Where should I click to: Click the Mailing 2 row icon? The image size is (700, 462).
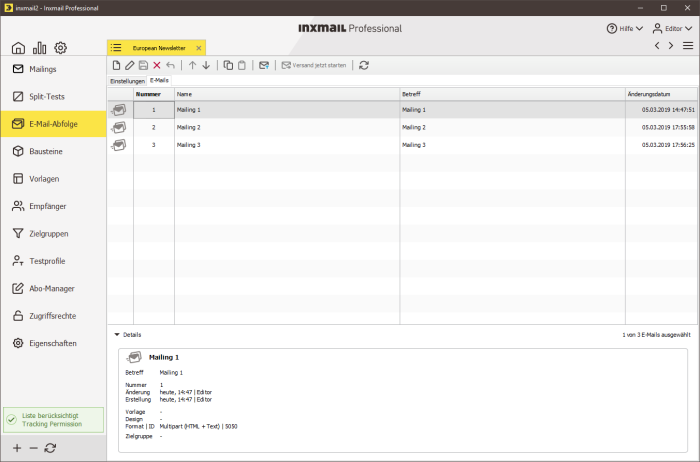pos(119,127)
